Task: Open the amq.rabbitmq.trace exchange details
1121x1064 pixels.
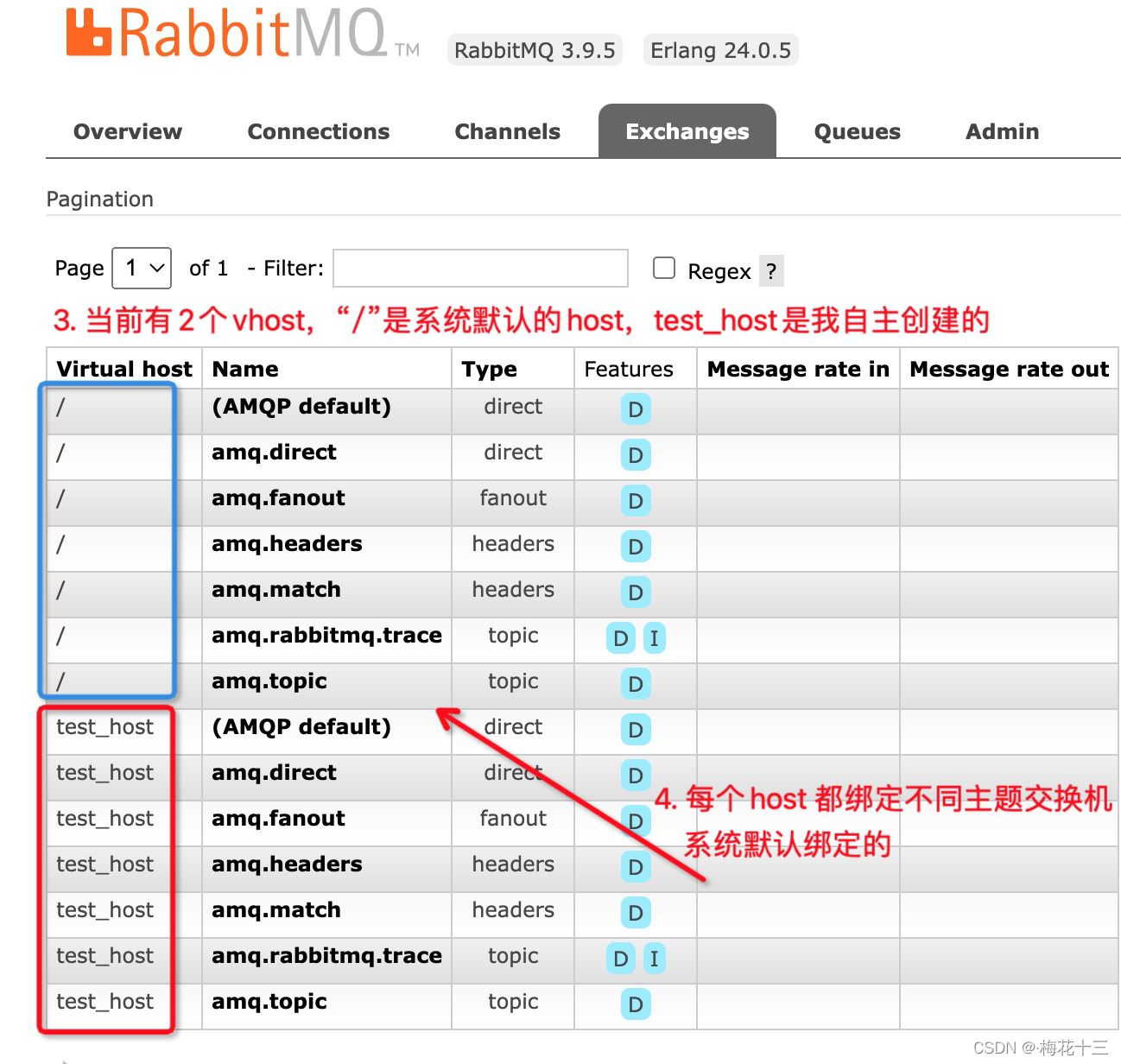Action: (x=326, y=635)
